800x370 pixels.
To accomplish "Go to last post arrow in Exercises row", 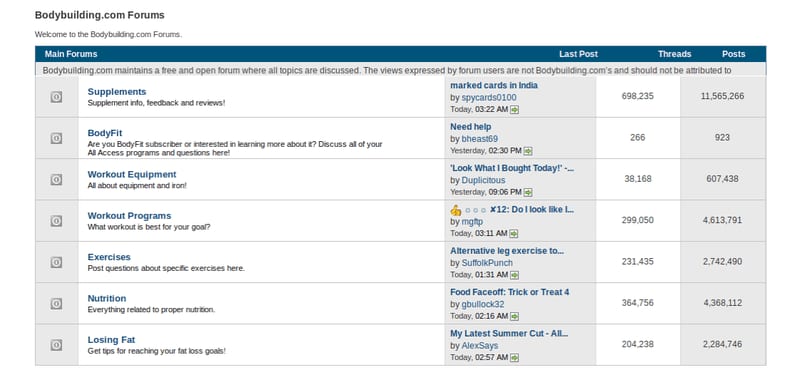I will (514, 275).
